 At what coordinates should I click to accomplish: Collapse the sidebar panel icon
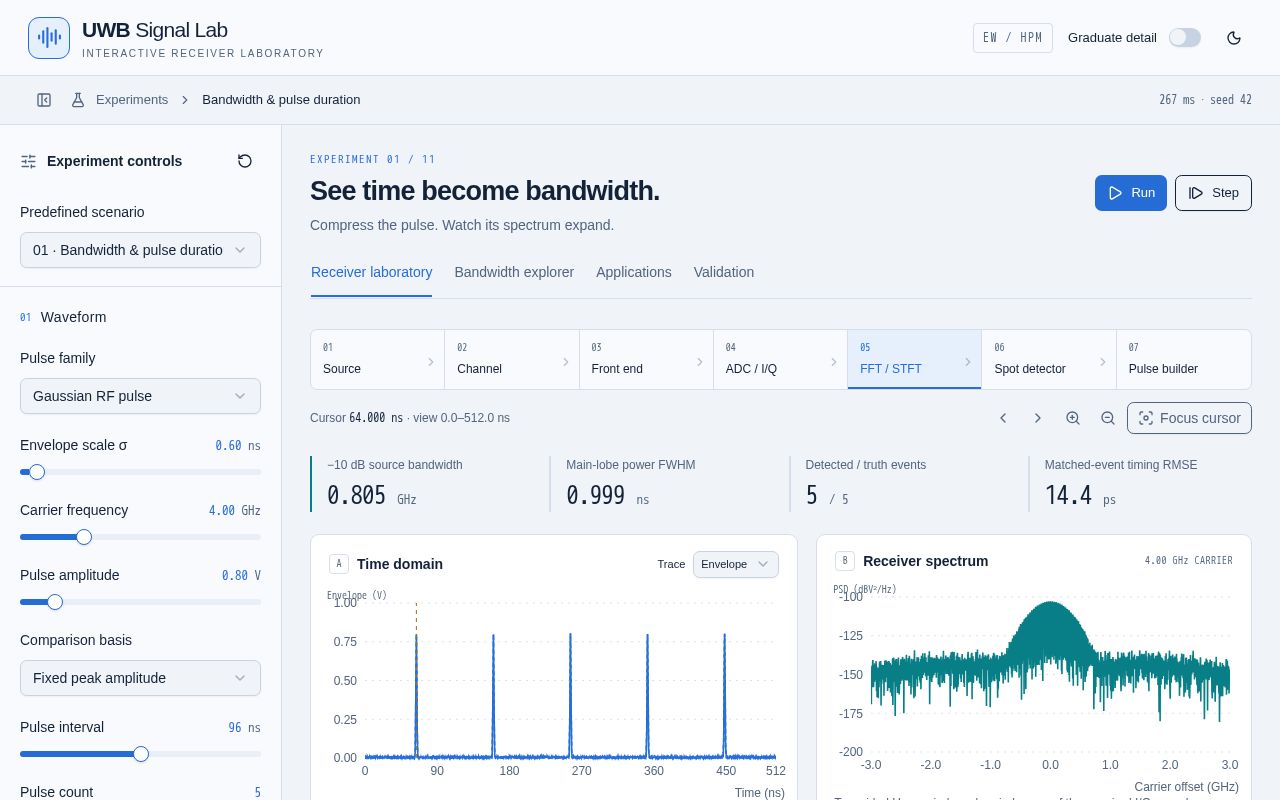click(44, 100)
